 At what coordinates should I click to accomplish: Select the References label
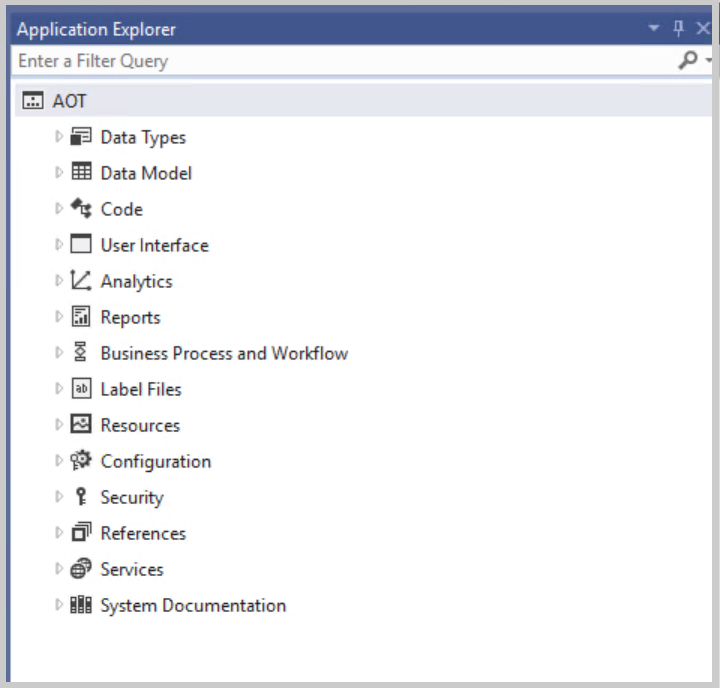(143, 533)
